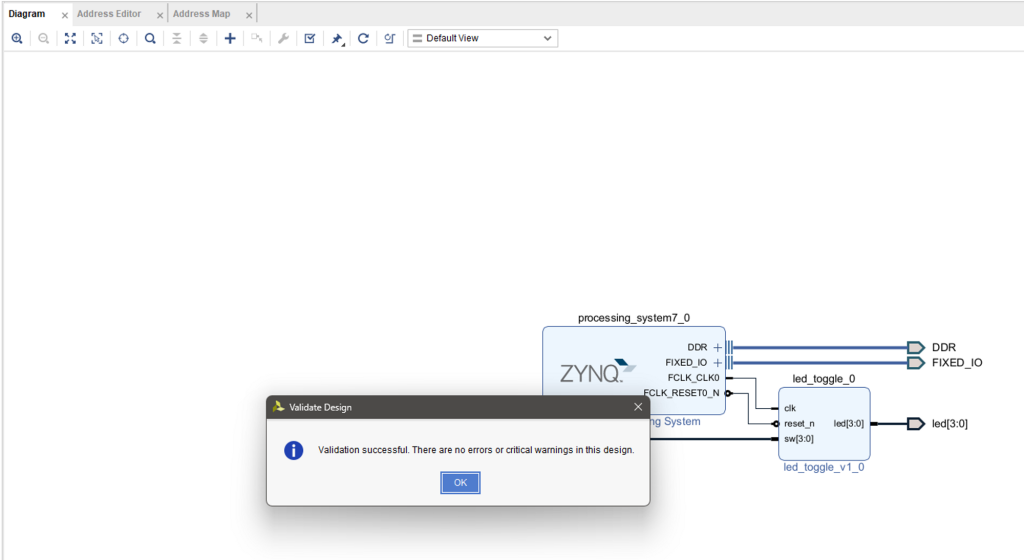The image size is (1024, 560).
Task: Click the blue info icon in dialog
Action: [x=294, y=450]
